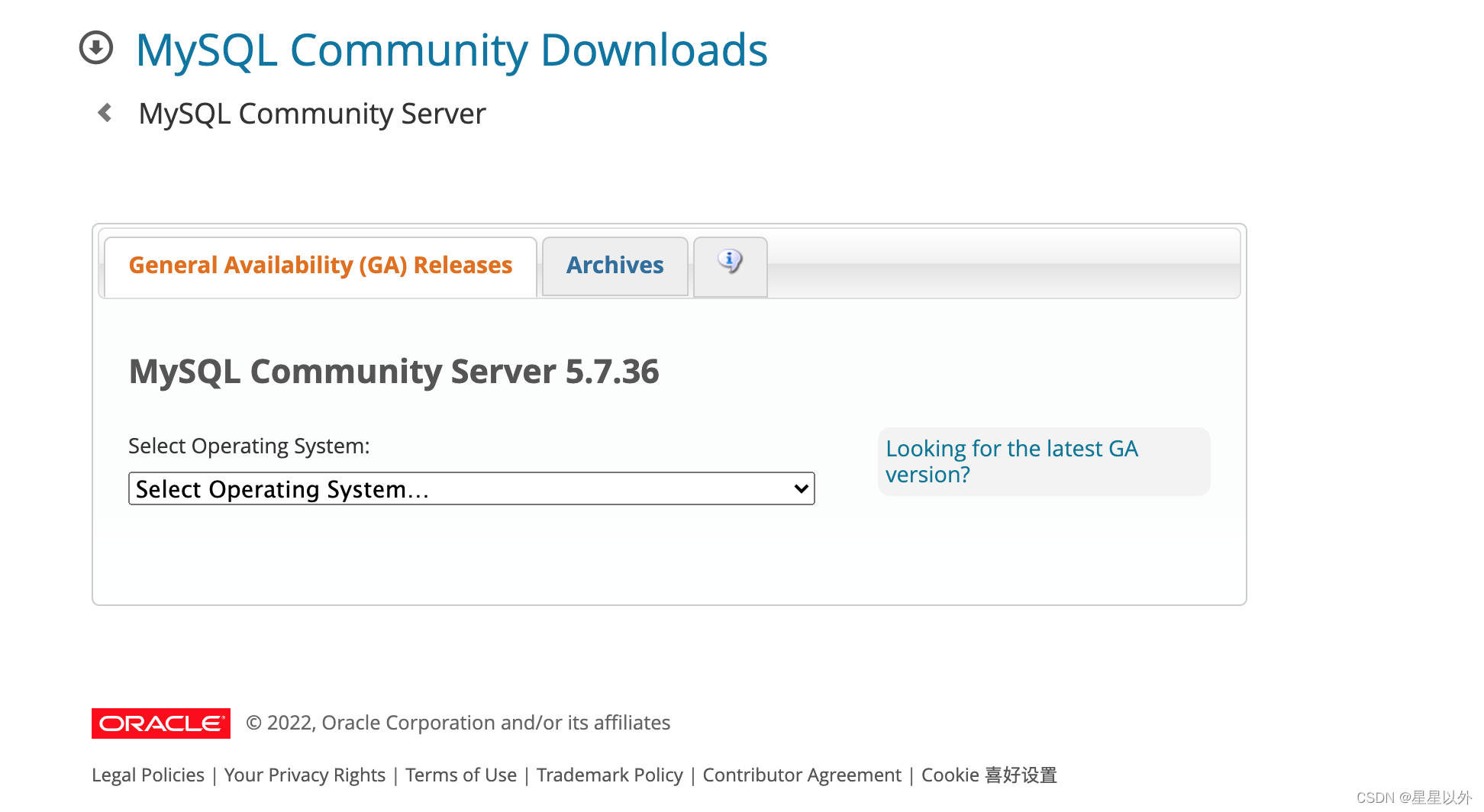The image size is (1484, 812).
Task: Click the circular download arrow icon
Action: click(96, 48)
